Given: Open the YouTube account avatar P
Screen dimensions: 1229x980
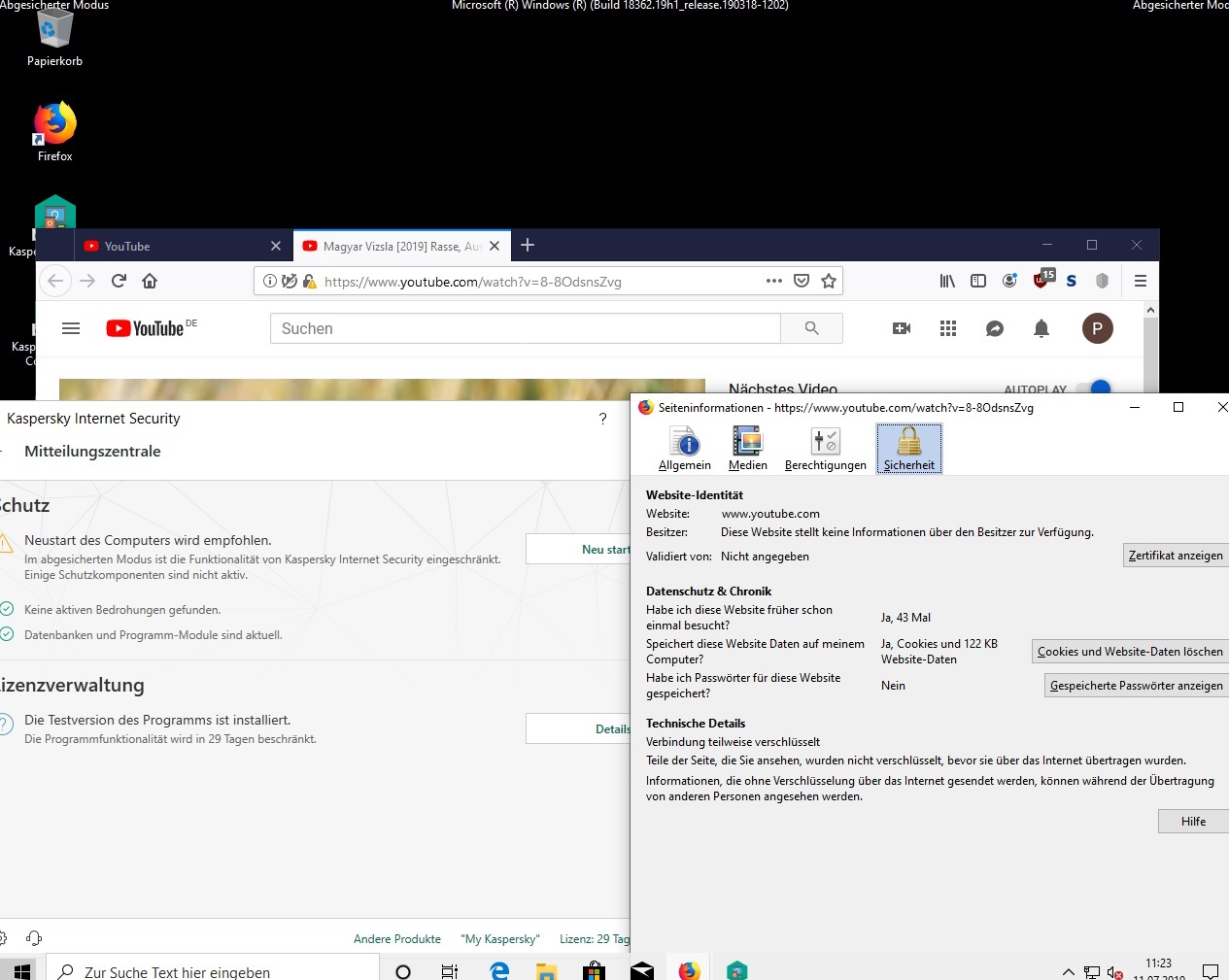Looking at the screenshot, I should click(1098, 328).
